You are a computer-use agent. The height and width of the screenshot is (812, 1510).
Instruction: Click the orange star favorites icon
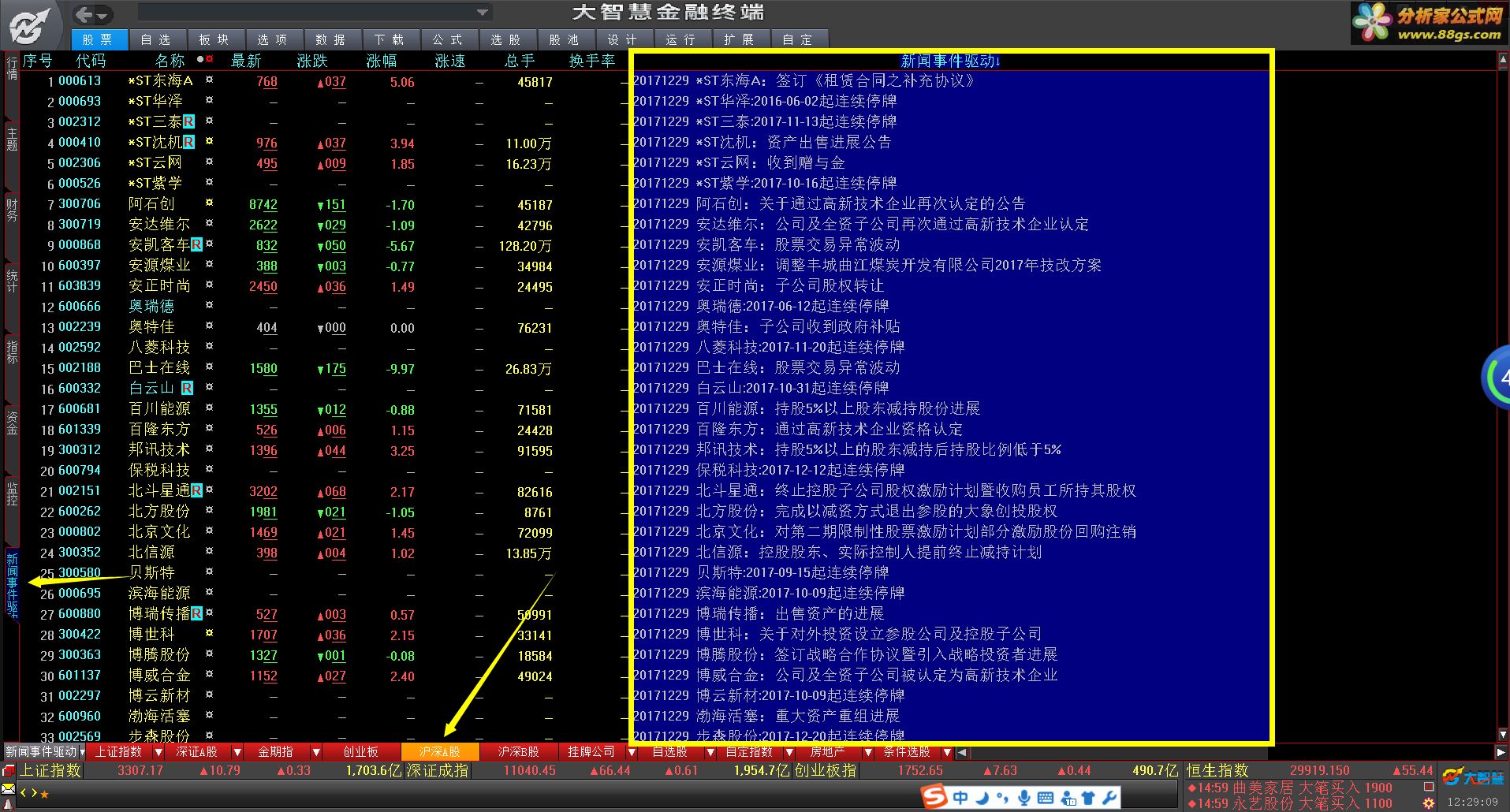click(45, 794)
